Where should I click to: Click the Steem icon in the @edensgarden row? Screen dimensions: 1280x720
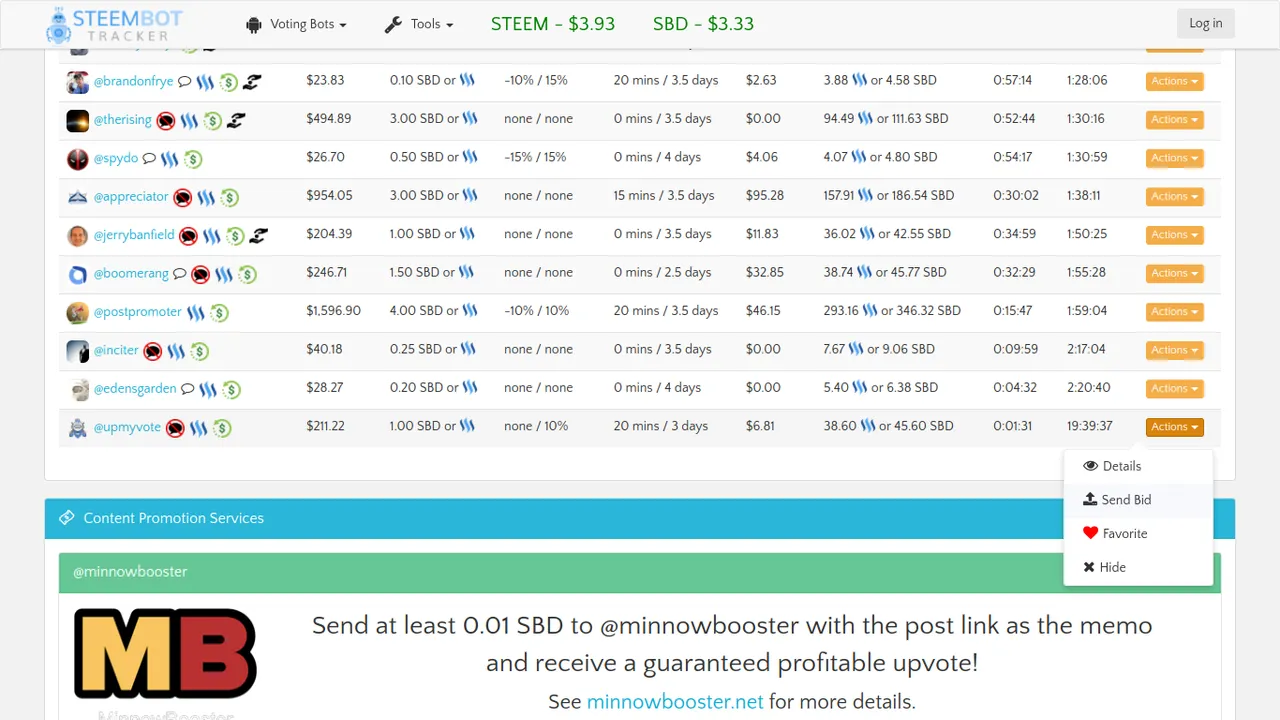pos(208,389)
